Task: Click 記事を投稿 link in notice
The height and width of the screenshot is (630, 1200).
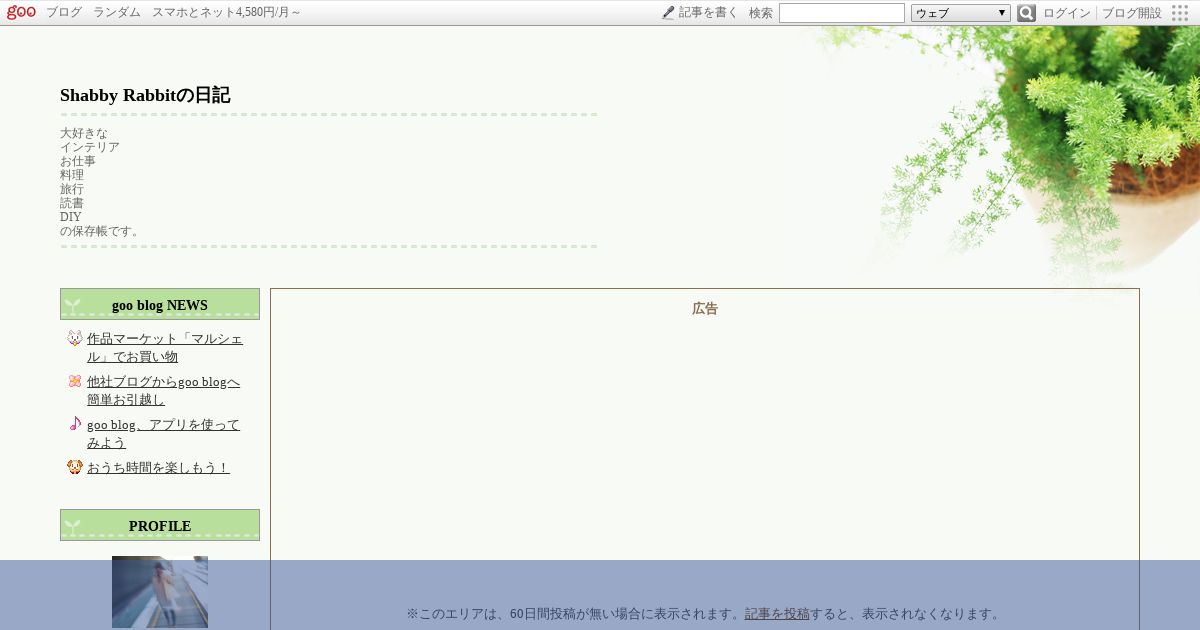Action: (x=777, y=614)
